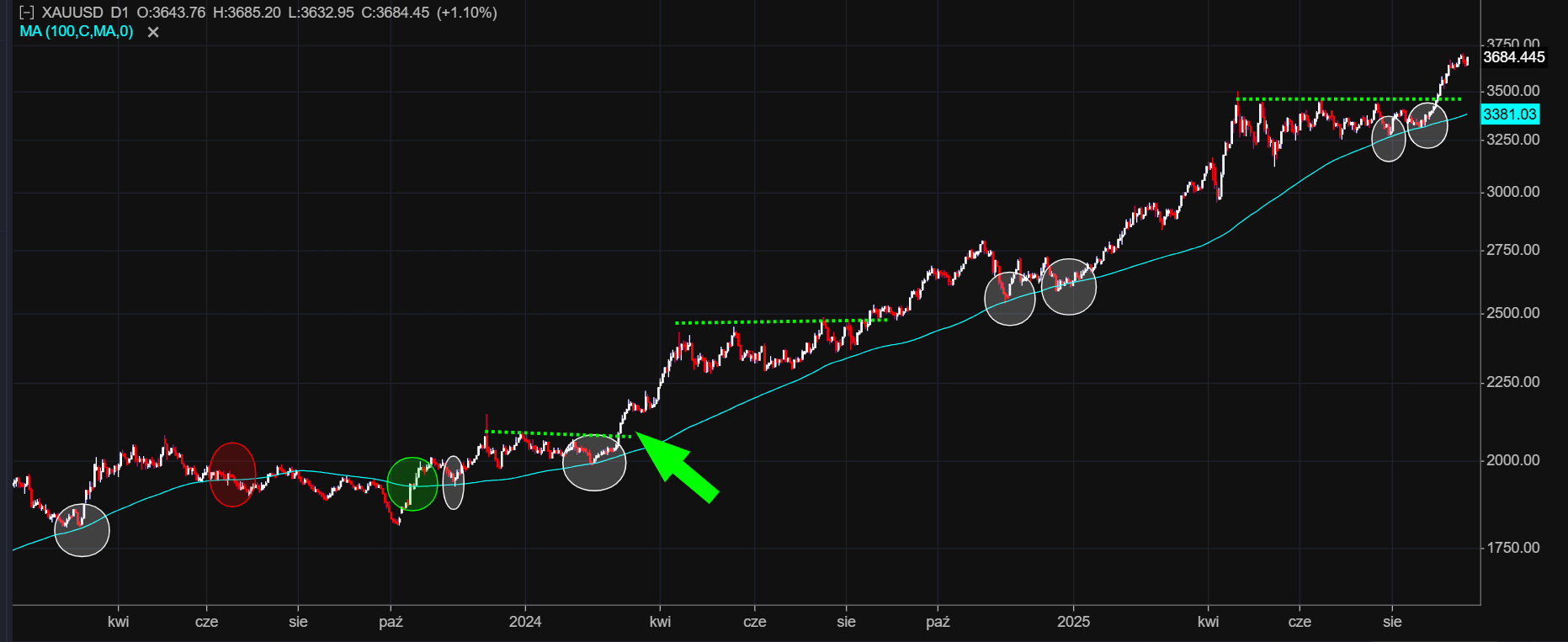The image size is (1568, 642).
Task: Click the 3000.00 price axis label
Action: click(1512, 192)
